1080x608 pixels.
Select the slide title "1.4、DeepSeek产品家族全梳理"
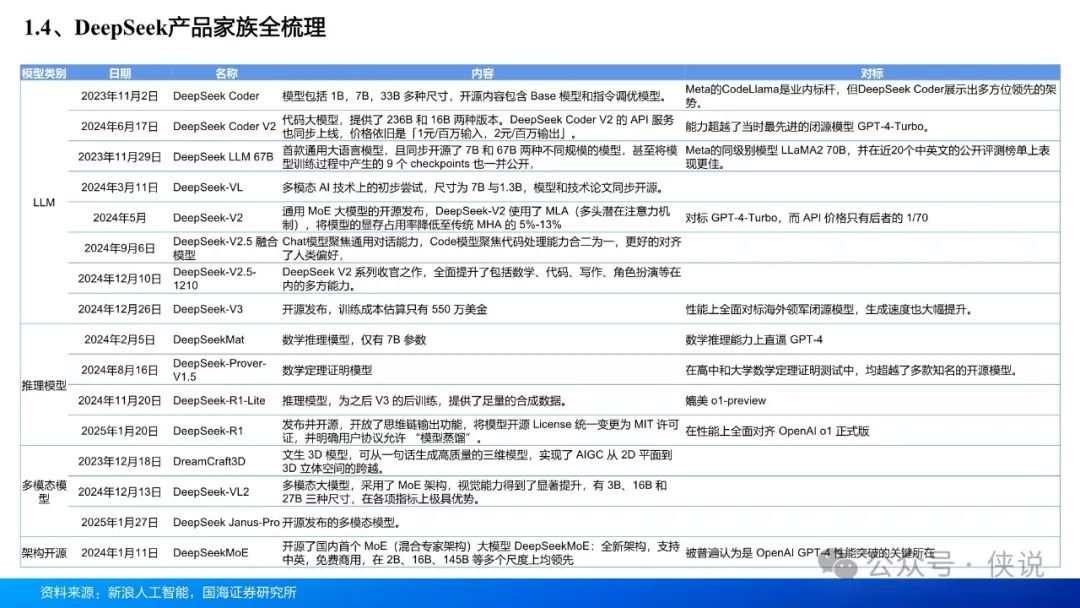174,28
